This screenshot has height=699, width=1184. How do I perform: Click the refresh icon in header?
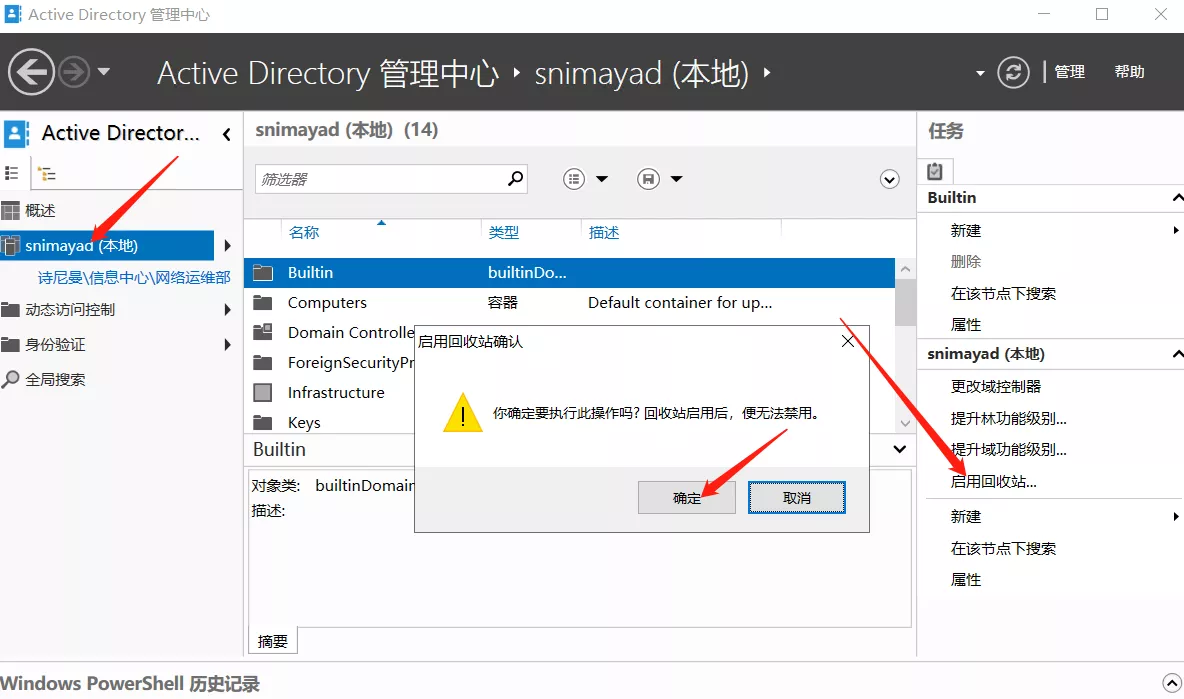(1013, 72)
